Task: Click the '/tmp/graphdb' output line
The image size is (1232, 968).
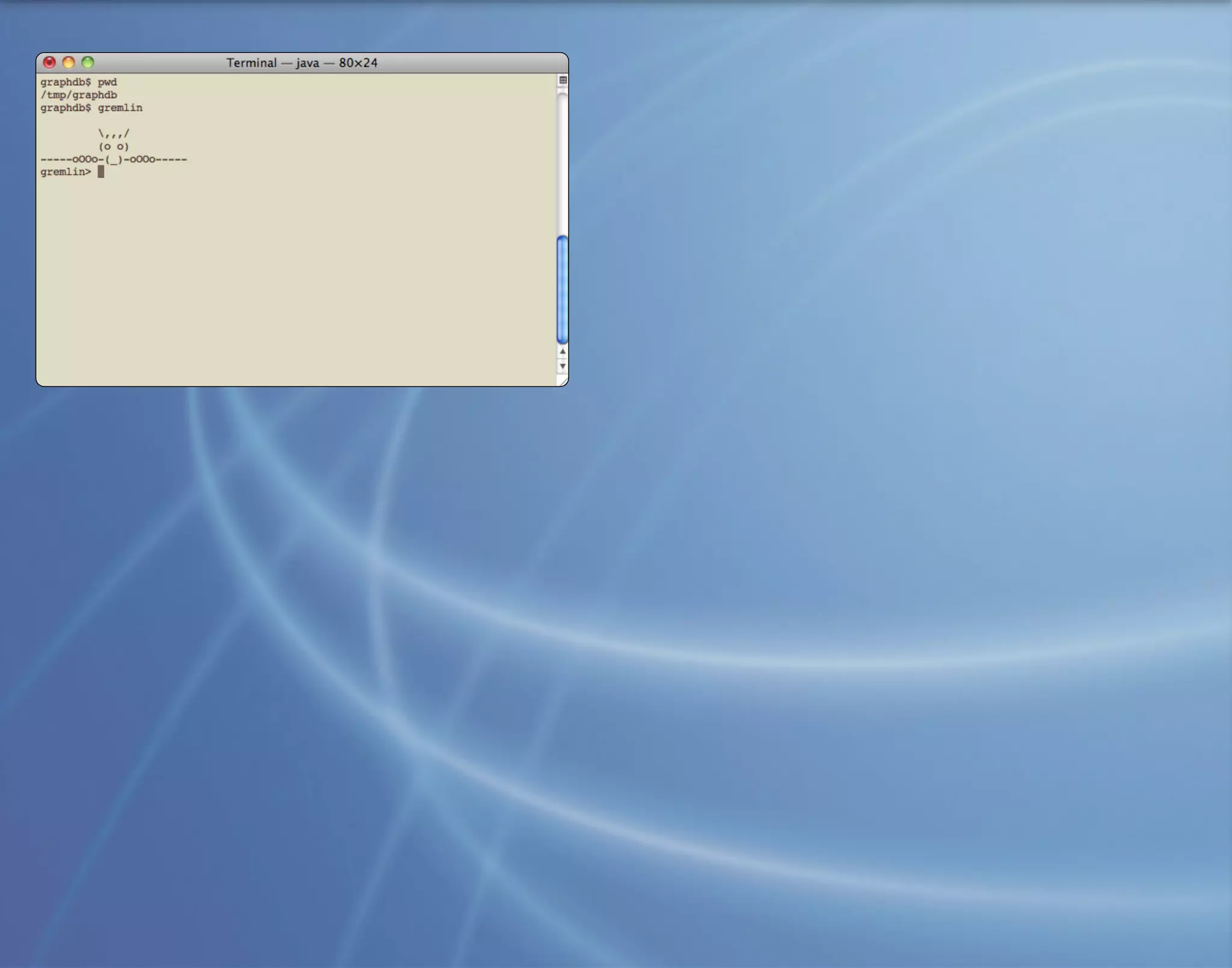Action: 79,95
